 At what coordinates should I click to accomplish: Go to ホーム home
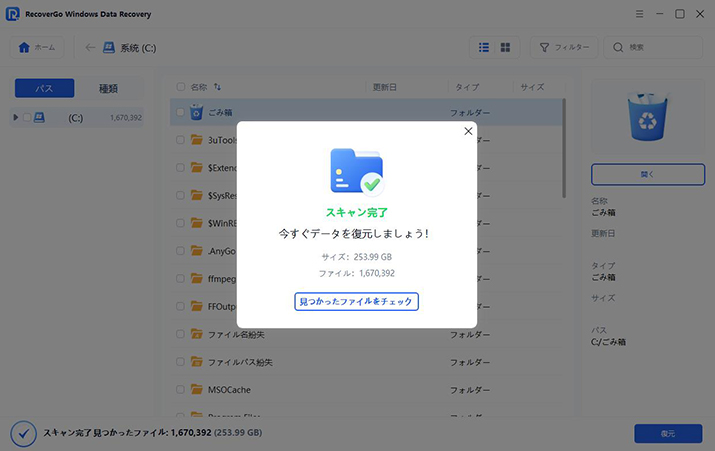[x=37, y=47]
